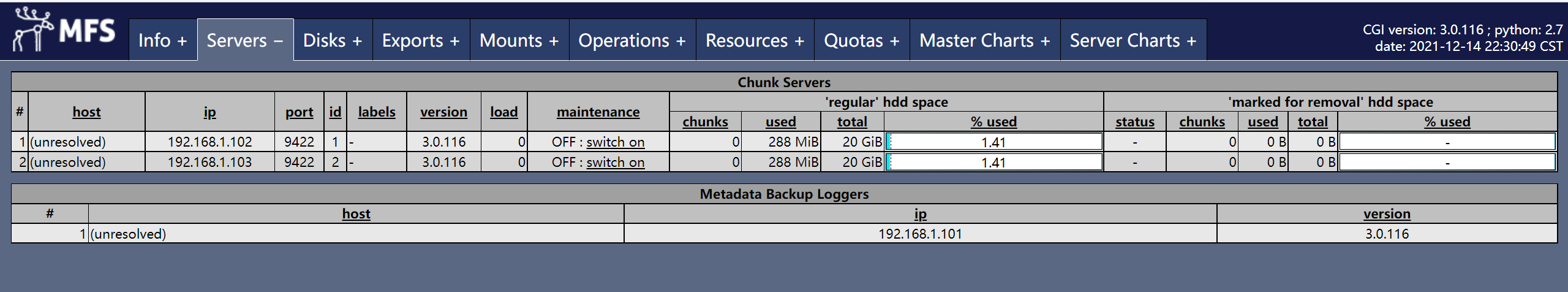
Task: Select IP cell 192.168.1.102
Action: [209, 142]
